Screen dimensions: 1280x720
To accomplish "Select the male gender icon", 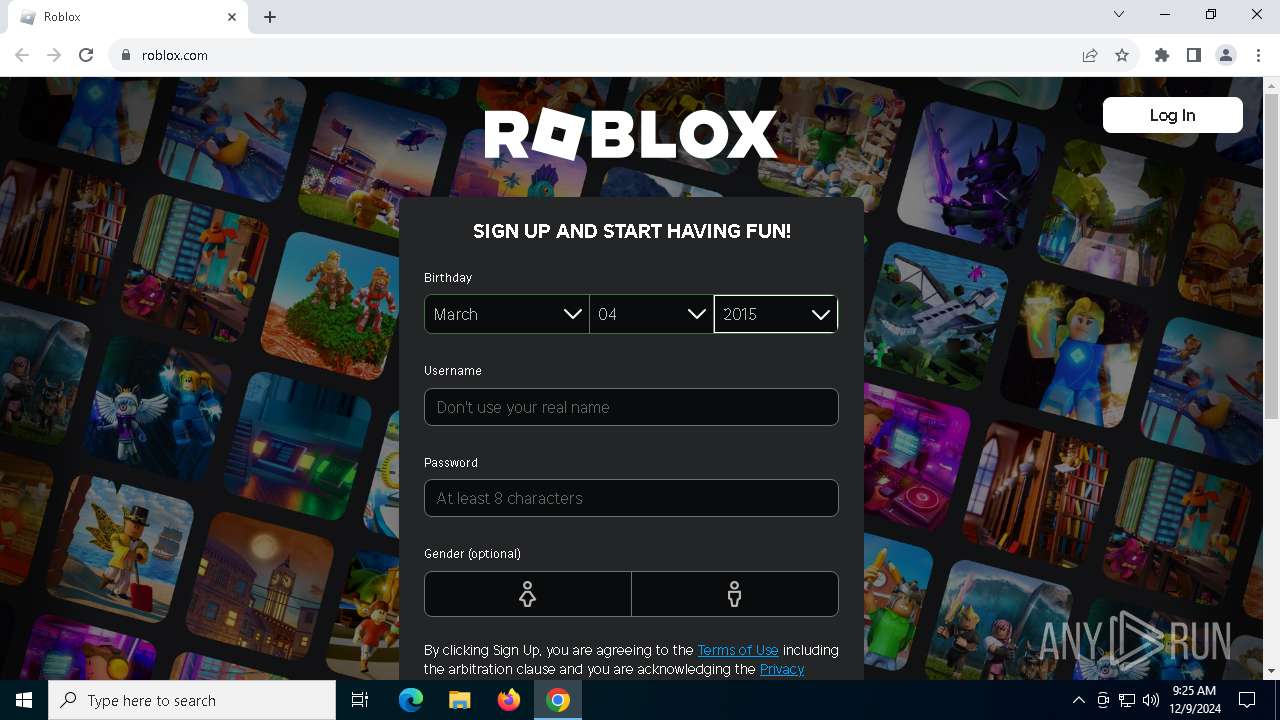I will pos(735,594).
